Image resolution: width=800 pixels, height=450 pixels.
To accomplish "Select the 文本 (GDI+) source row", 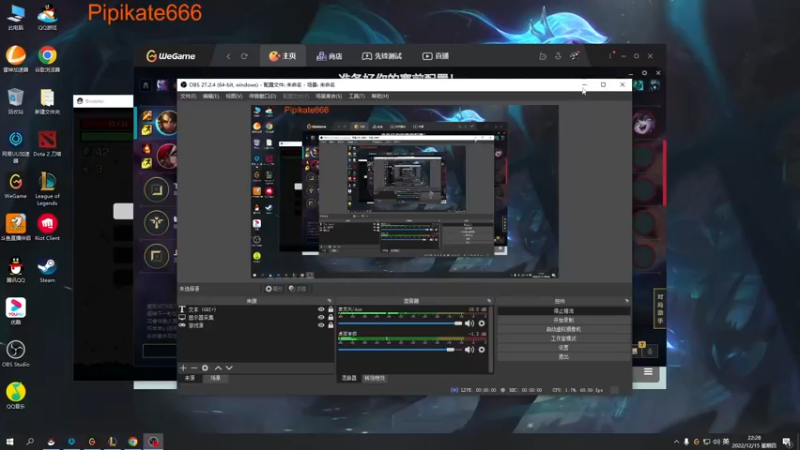I will coord(256,309).
